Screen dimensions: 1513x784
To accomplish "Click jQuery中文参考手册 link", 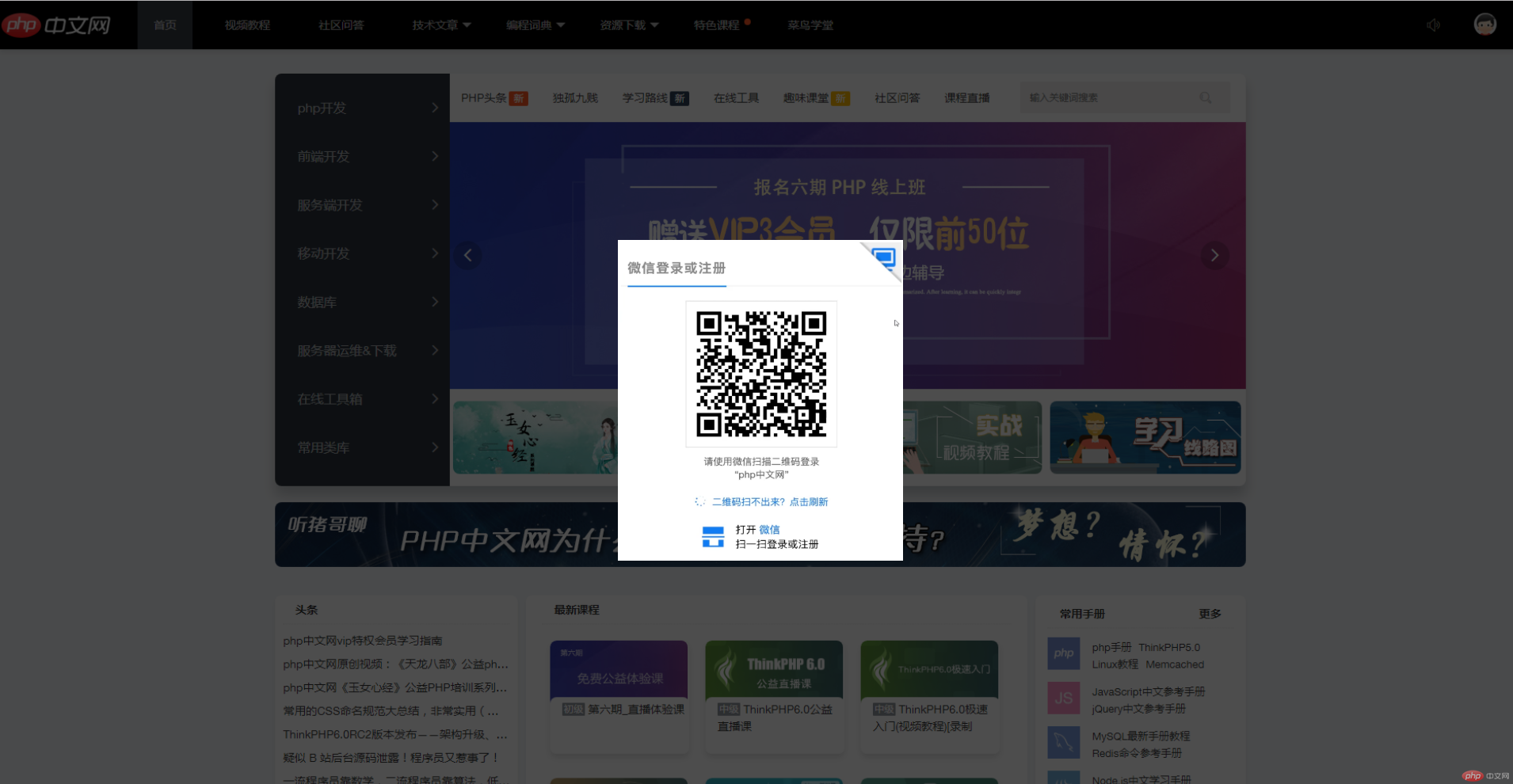I will click(1139, 709).
